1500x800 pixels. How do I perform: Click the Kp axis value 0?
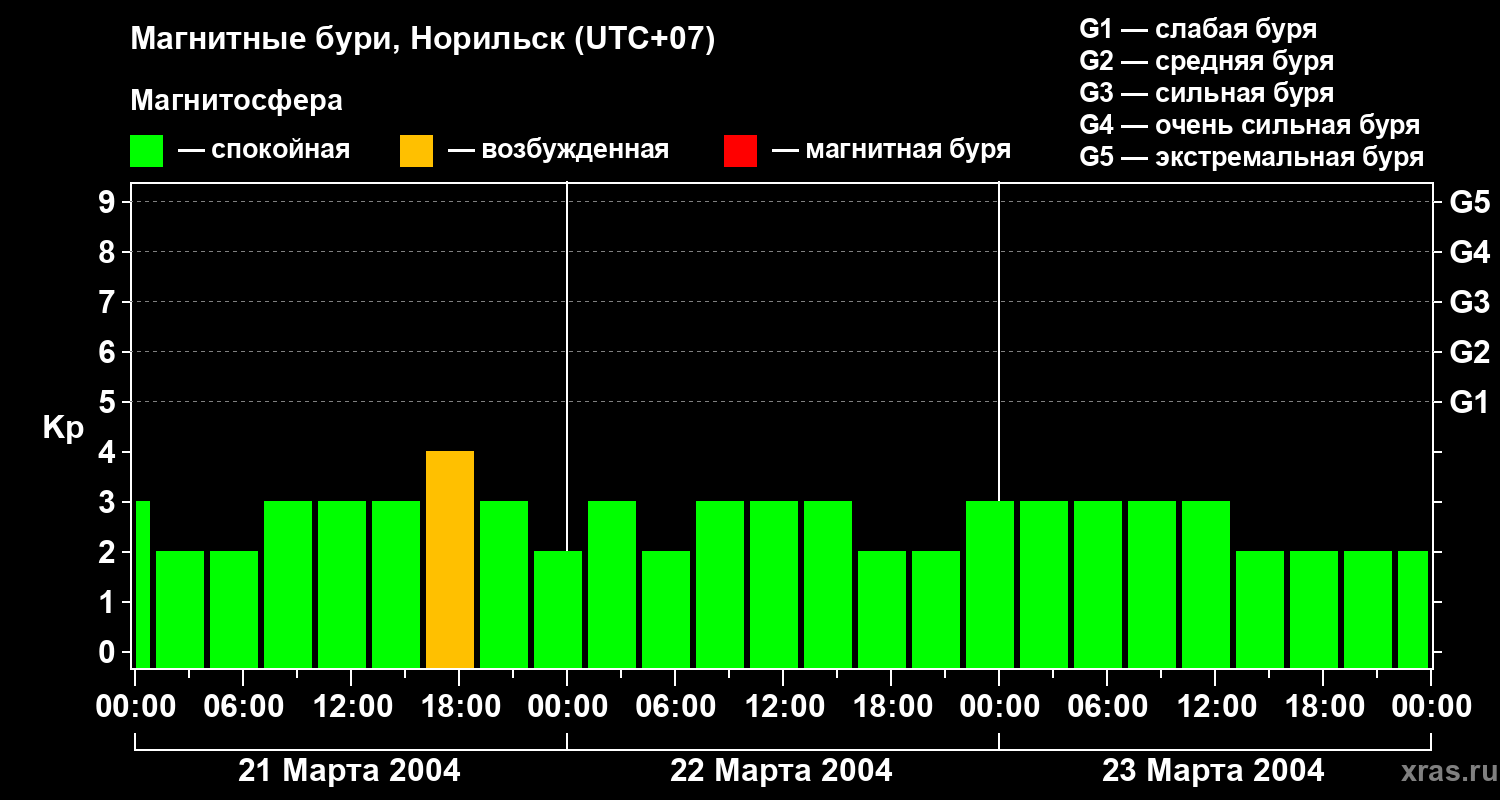point(109,653)
